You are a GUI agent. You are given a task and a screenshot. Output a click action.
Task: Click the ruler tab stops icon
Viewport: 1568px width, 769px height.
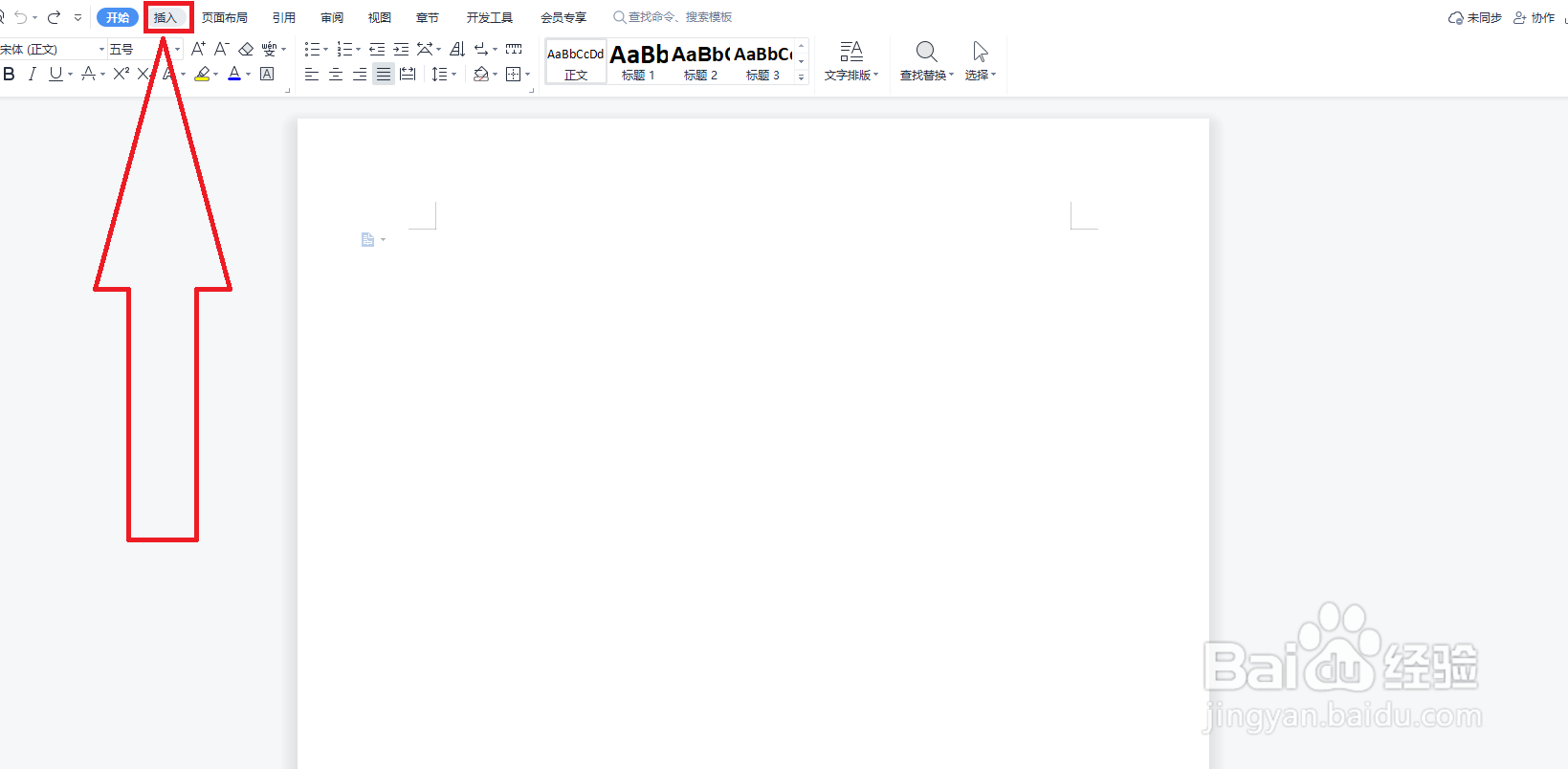[x=514, y=49]
